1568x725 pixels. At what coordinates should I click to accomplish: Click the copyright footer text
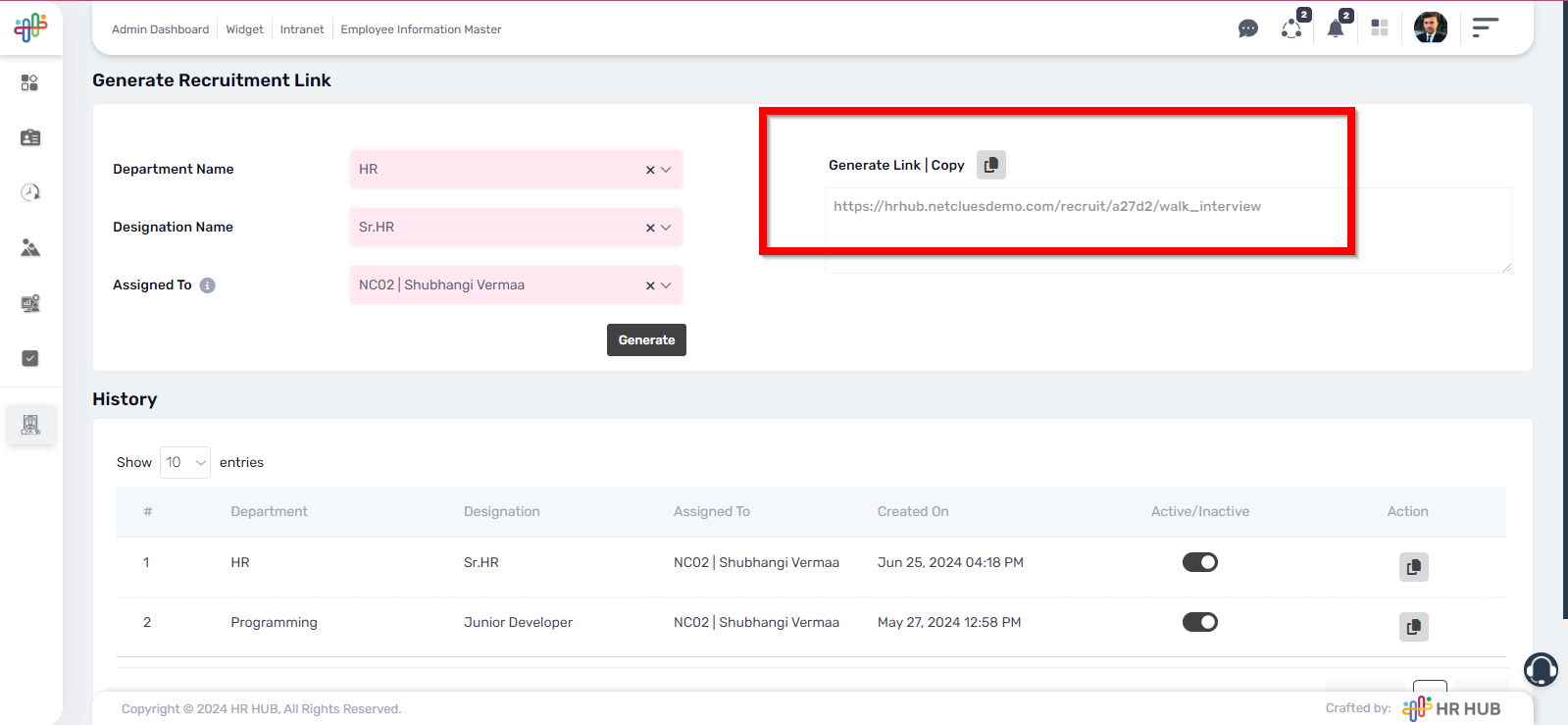[x=262, y=708]
